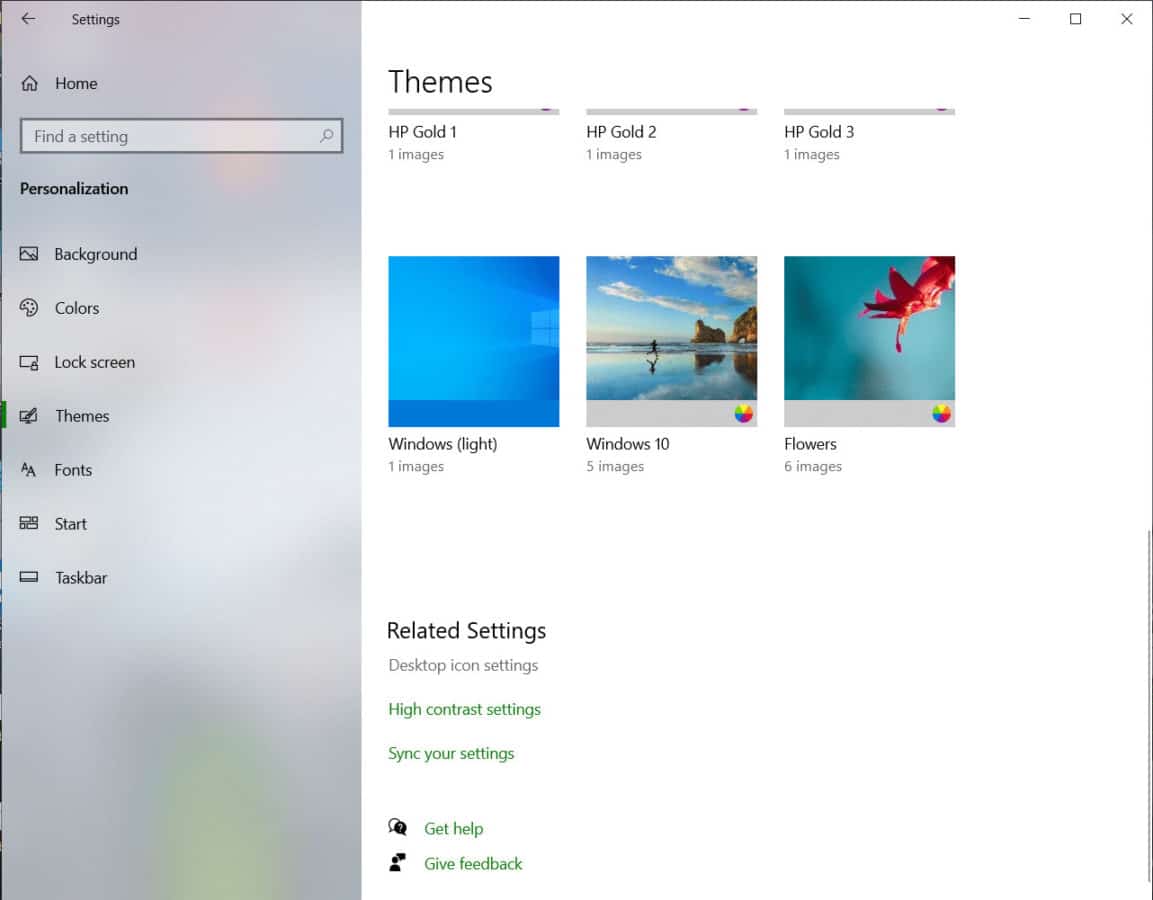
Task: Open Colors via the palette icon
Action: pos(29,308)
